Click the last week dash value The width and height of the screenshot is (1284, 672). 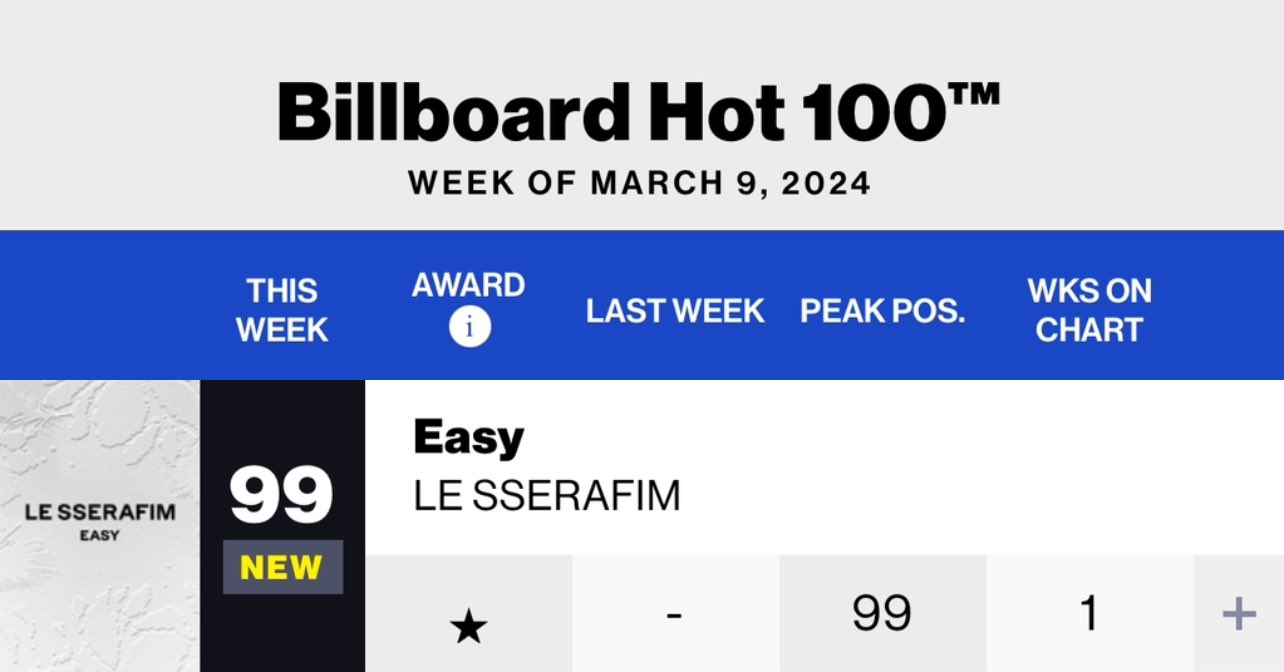click(675, 613)
